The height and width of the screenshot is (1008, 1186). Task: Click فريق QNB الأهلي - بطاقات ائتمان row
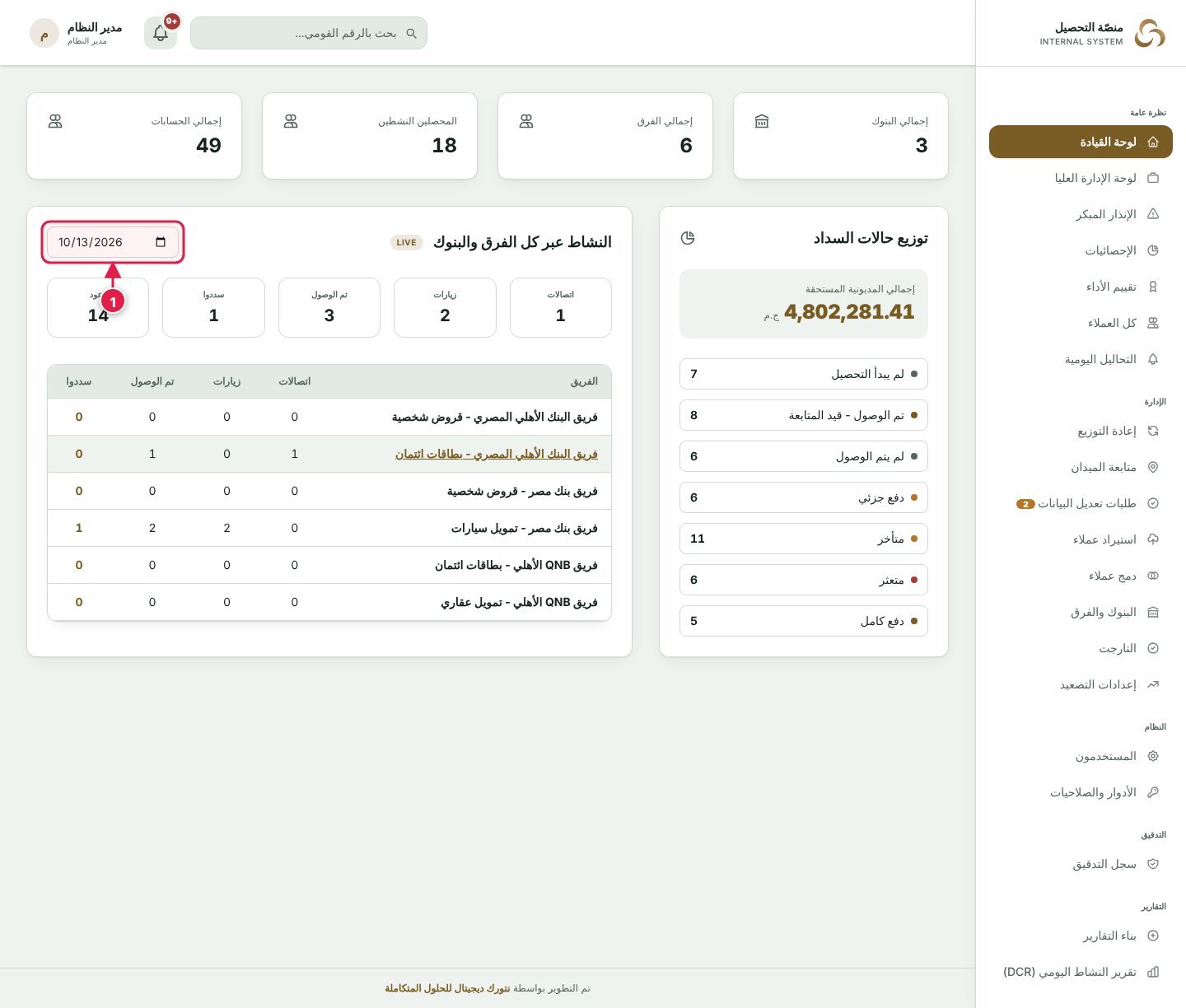tap(329, 565)
